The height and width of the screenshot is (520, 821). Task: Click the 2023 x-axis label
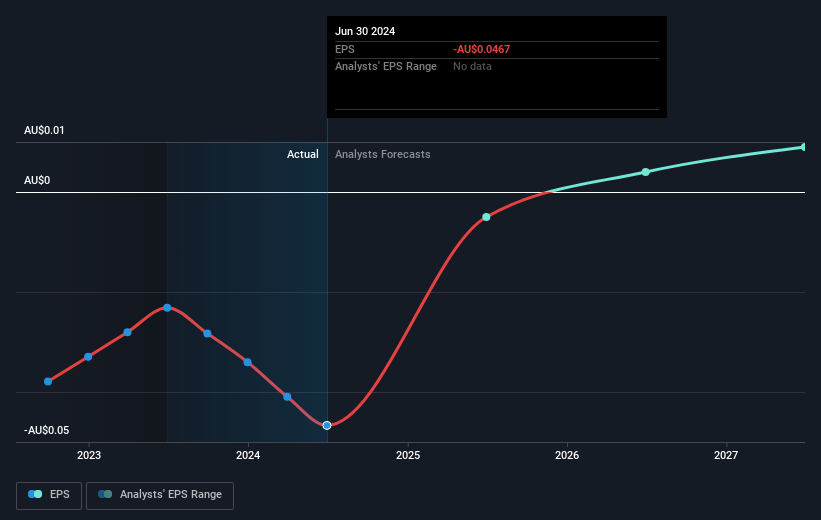point(89,455)
